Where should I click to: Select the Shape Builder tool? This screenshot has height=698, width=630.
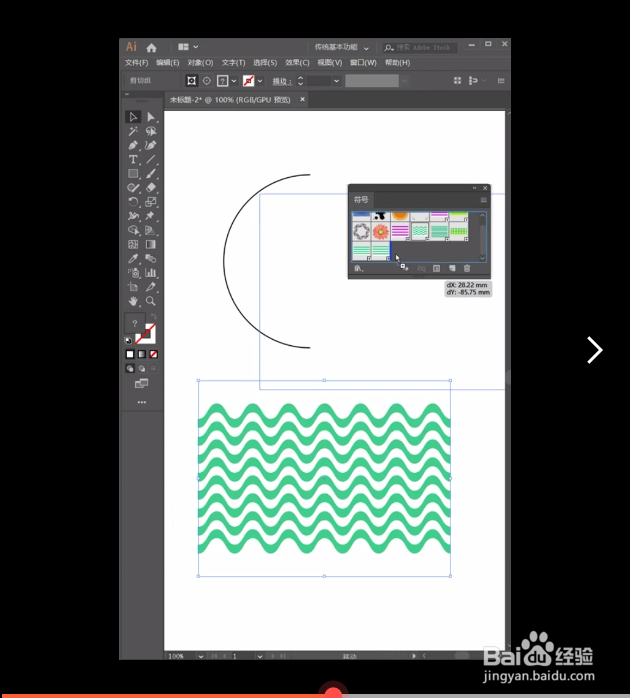click(x=133, y=230)
